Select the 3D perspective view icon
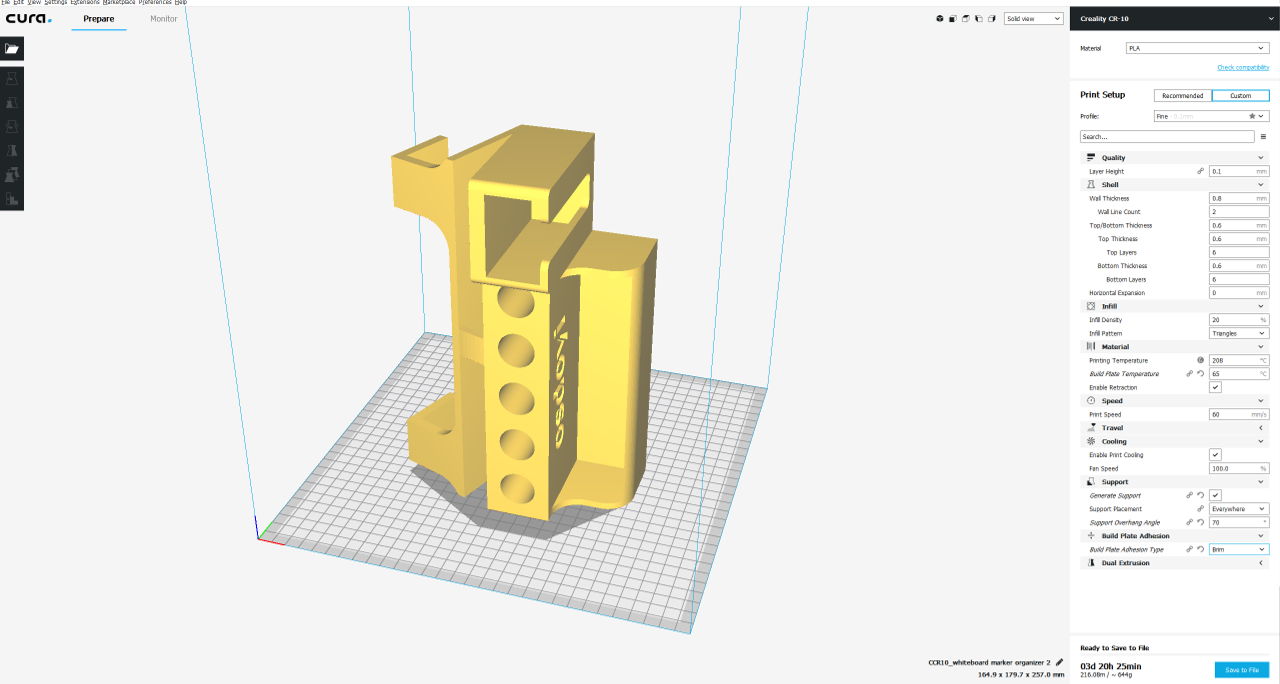This screenshot has width=1280, height=684. (x=940, y=18)
